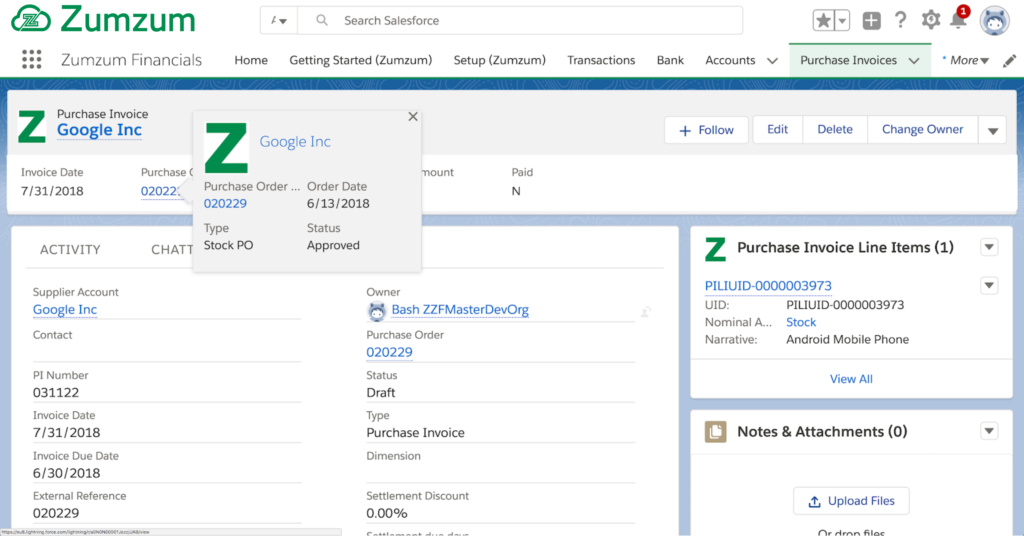Open the search scope dropdown
This screenshot has width=1024, height=538.
pos(279,20)
